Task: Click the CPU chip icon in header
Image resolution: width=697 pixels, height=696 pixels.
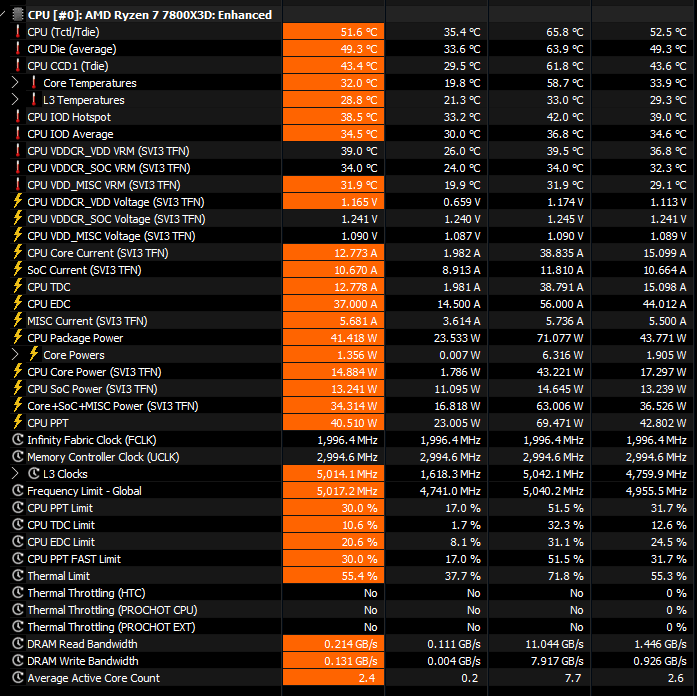Action: tap(17, 15)
